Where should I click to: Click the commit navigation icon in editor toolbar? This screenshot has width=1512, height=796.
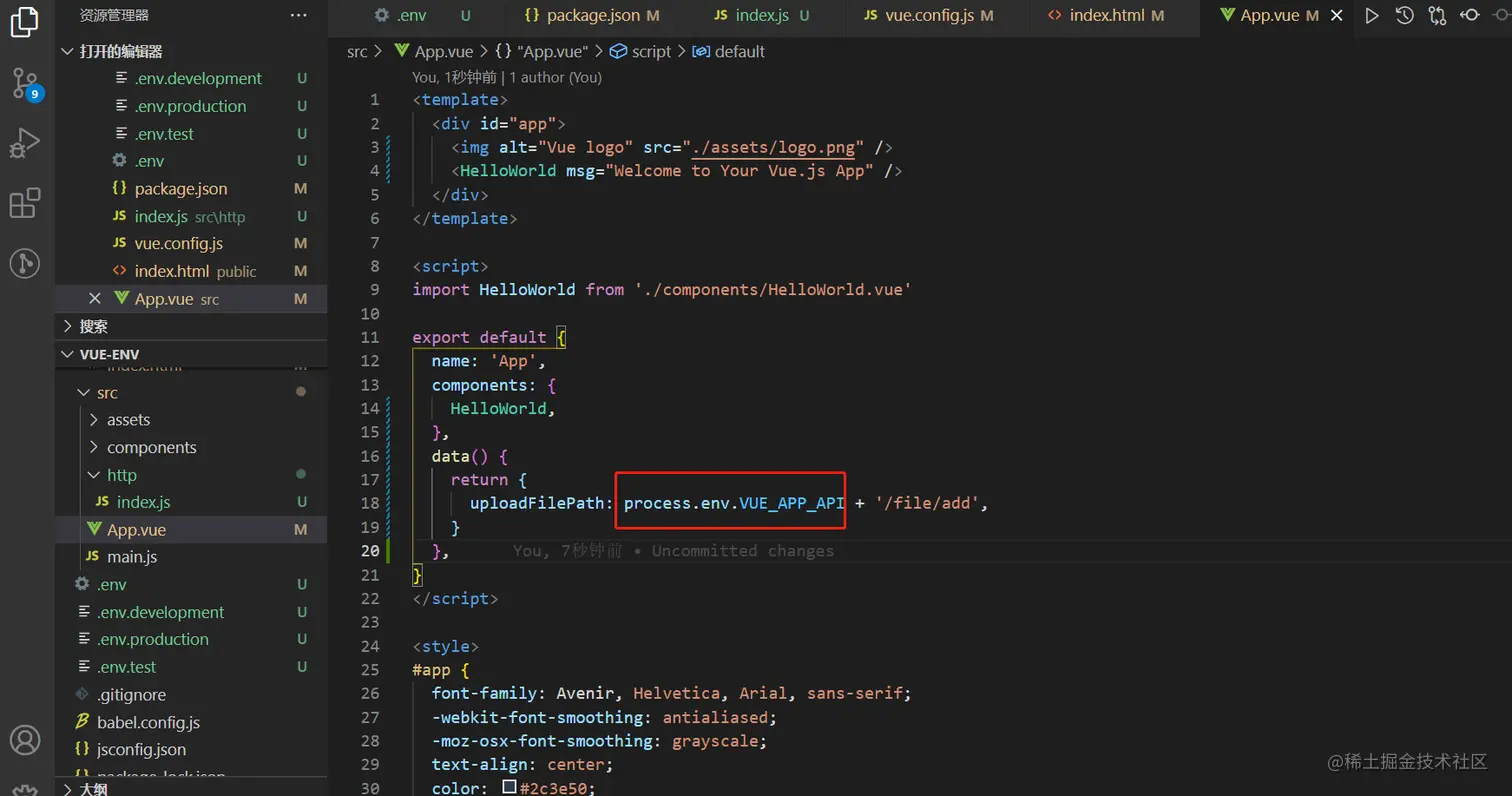pos(1470,15)
